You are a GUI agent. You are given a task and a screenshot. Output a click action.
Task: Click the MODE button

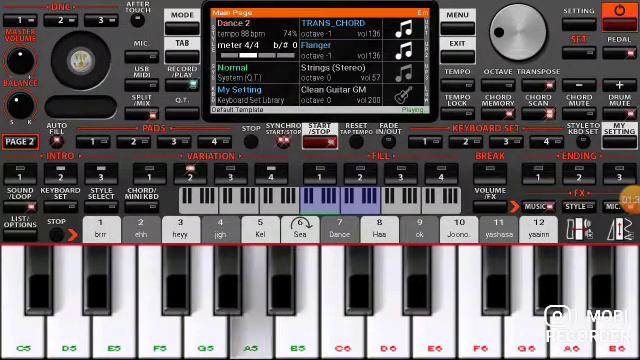click(182, 22)
